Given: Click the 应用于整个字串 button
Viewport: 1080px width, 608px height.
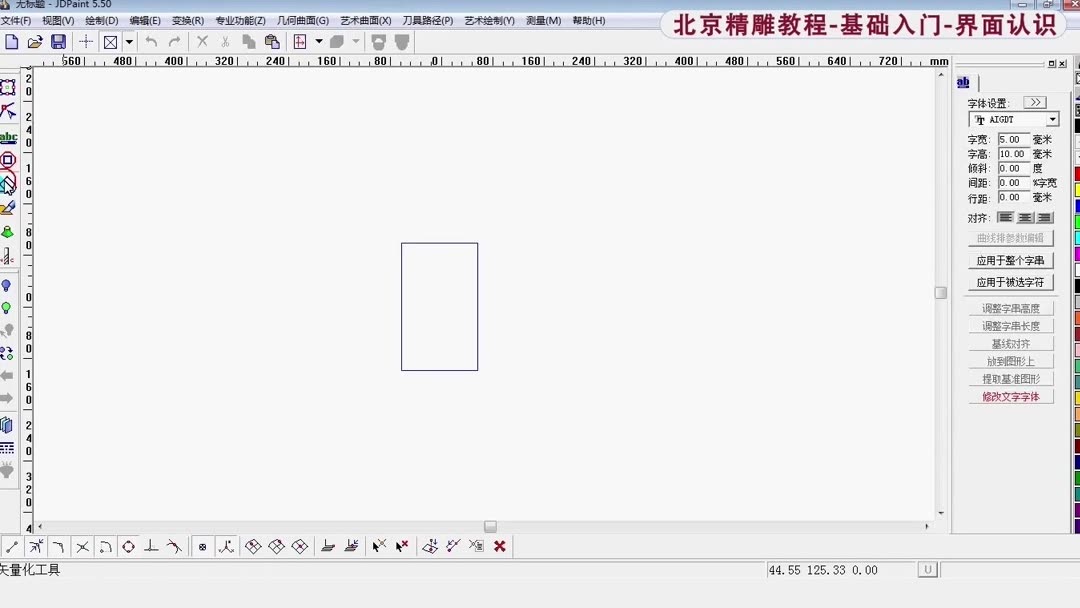Looking at the screenshot, I should [x=1011, y=259].
